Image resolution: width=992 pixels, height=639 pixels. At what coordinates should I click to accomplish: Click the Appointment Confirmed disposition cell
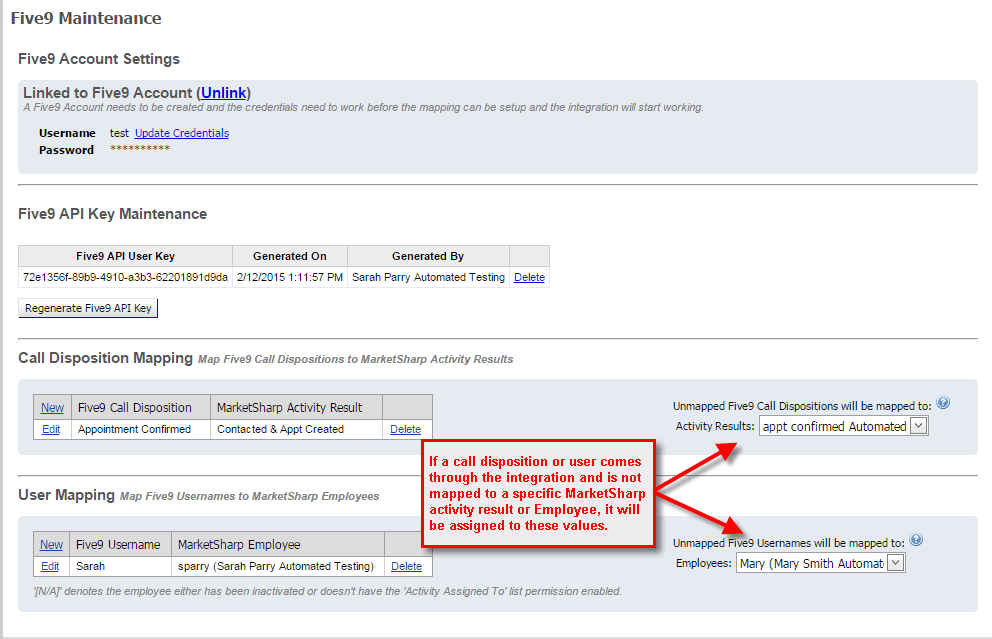pyautogui.click(x=140, y=429)
